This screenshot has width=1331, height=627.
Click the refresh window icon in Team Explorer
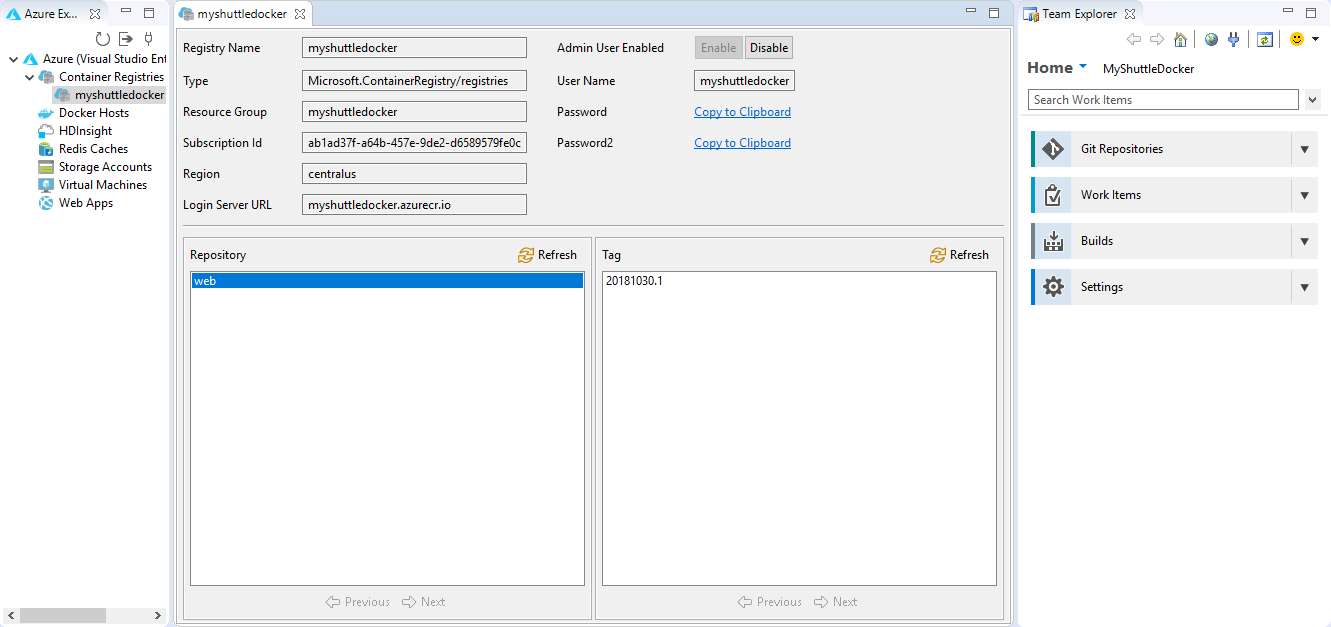click(x=1265, y=39)
